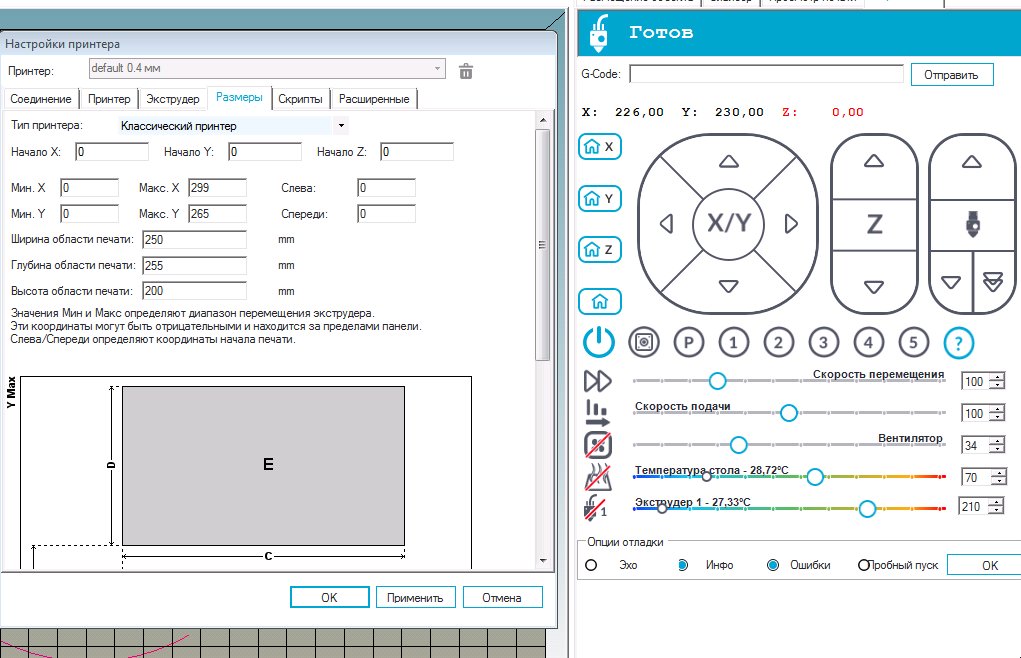Click Макс. X input field

pos(217,187)
